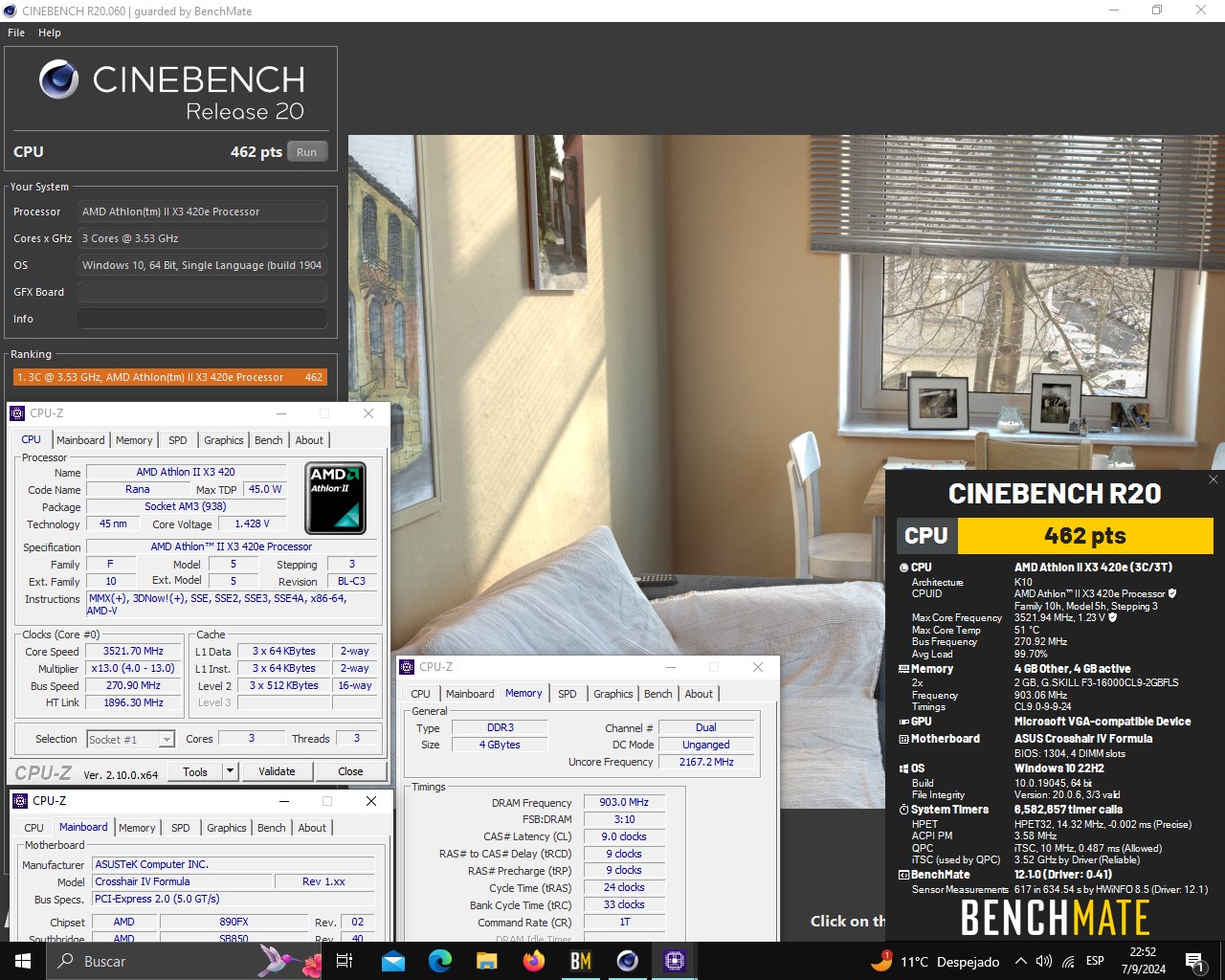Select Mainboard tab in the CPU-Z Memory window

[470, 694]
